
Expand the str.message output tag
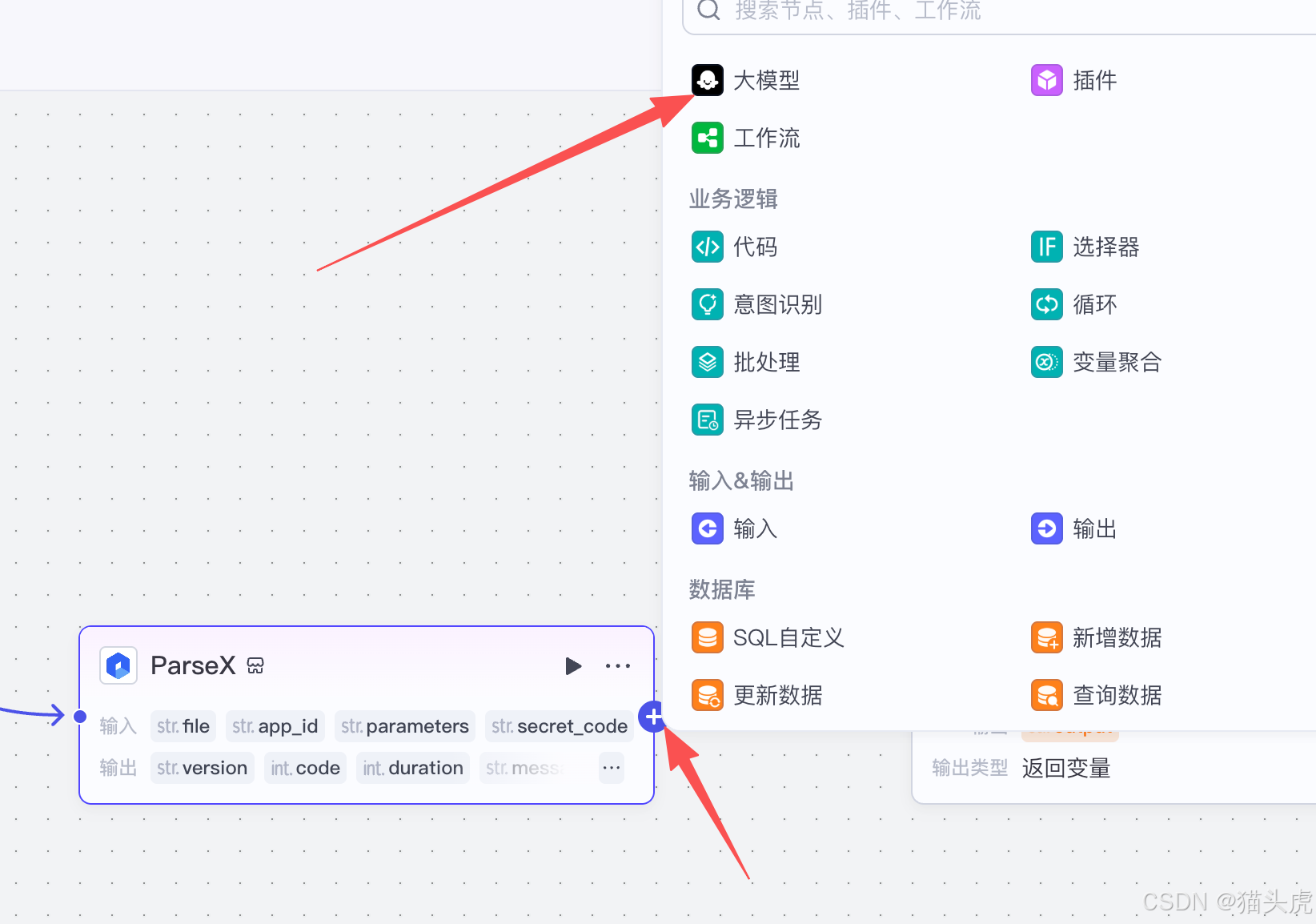click(524, 768)
